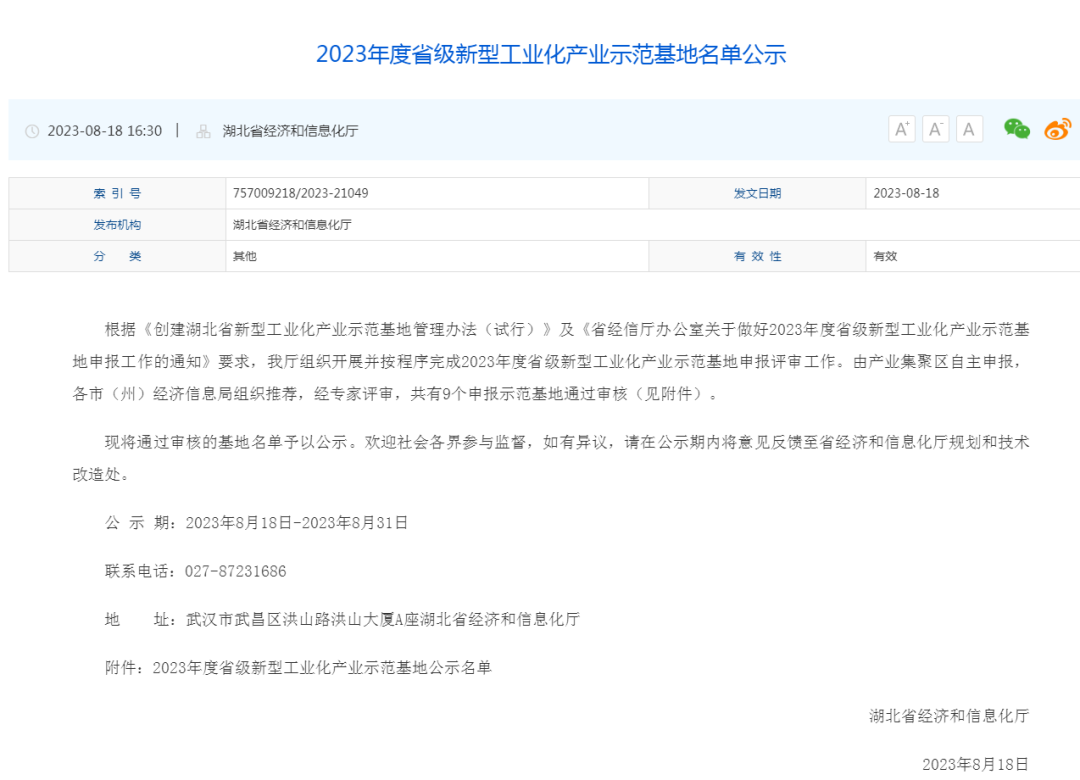Click the blue article title heading
Screen dimensions: 1080x780
pos(551,54)
